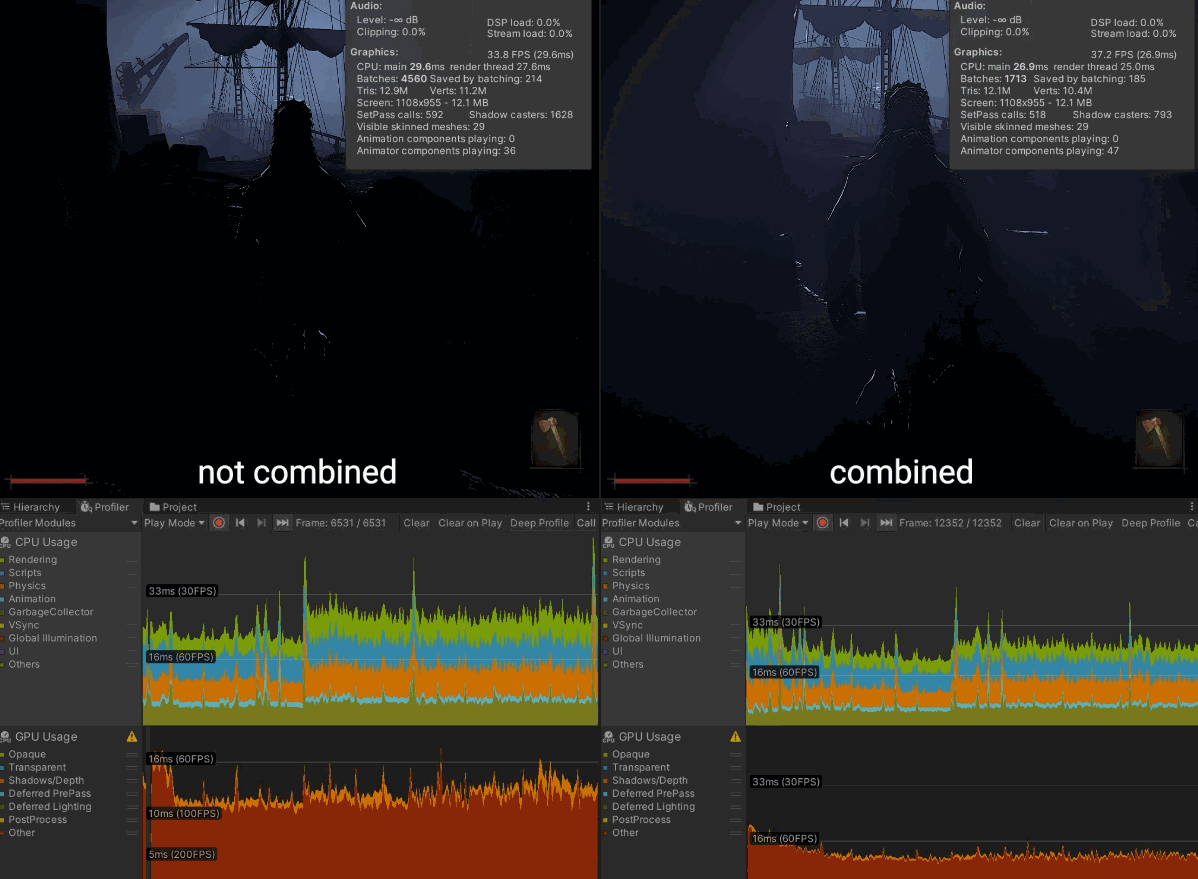Viewport: 1198px width, 879px height.
Task: Jump to current frame in the right Profiler
Action: click(886, 523)
